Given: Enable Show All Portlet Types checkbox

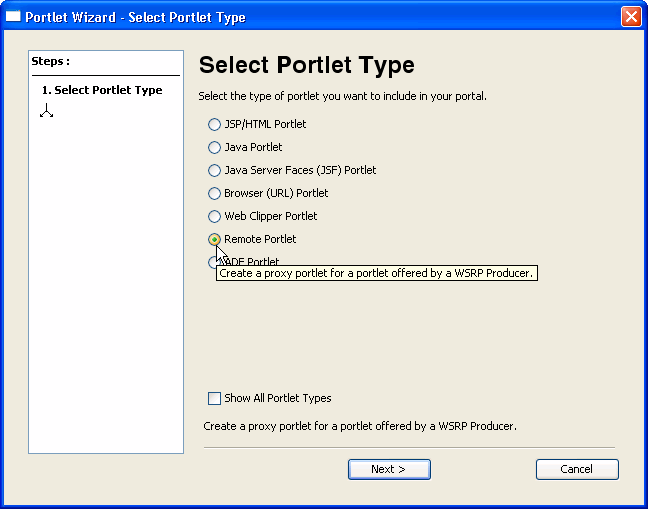Looking at the screenshot, I should click(x=214, y=398).
